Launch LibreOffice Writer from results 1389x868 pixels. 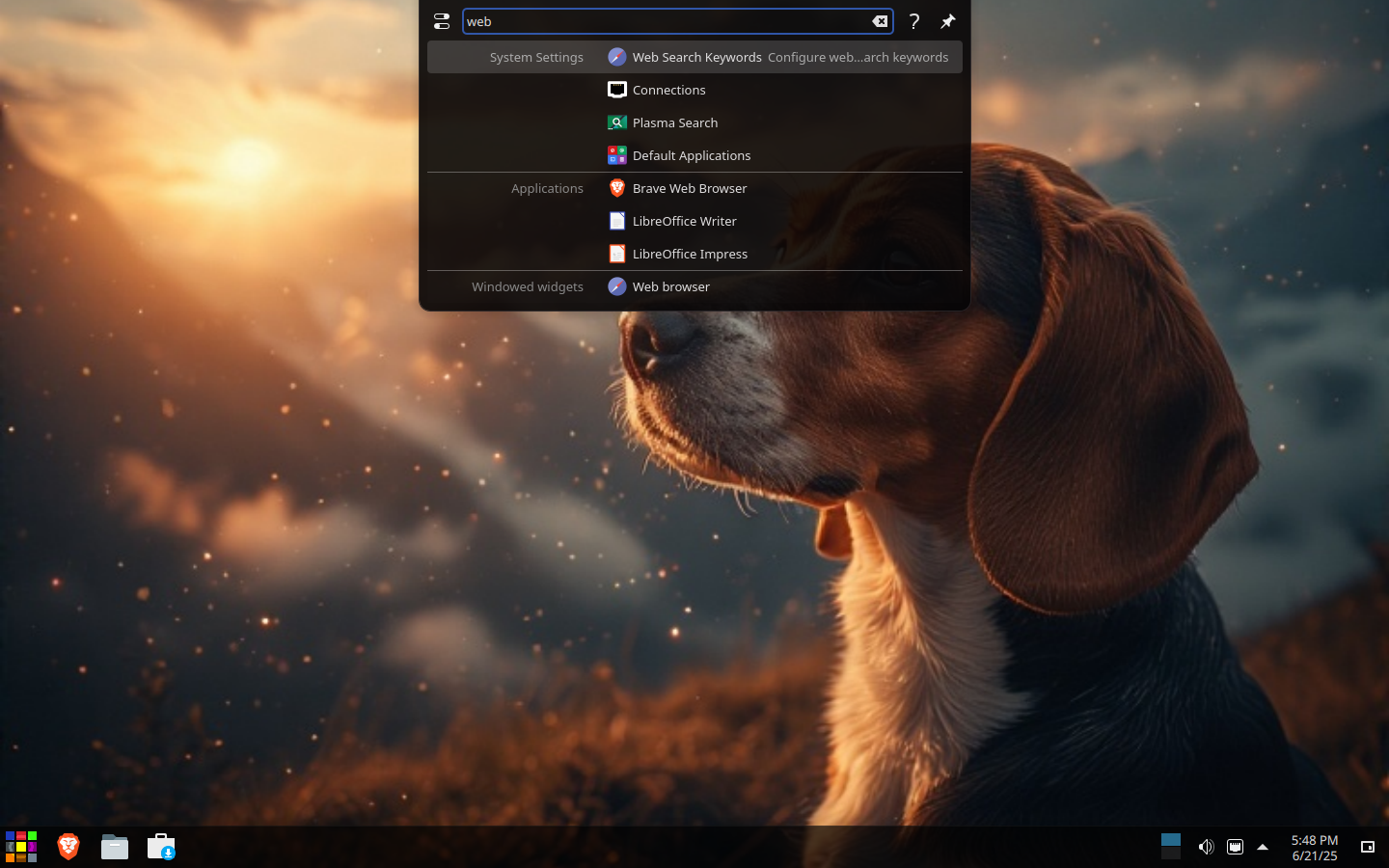click(694, 221)
